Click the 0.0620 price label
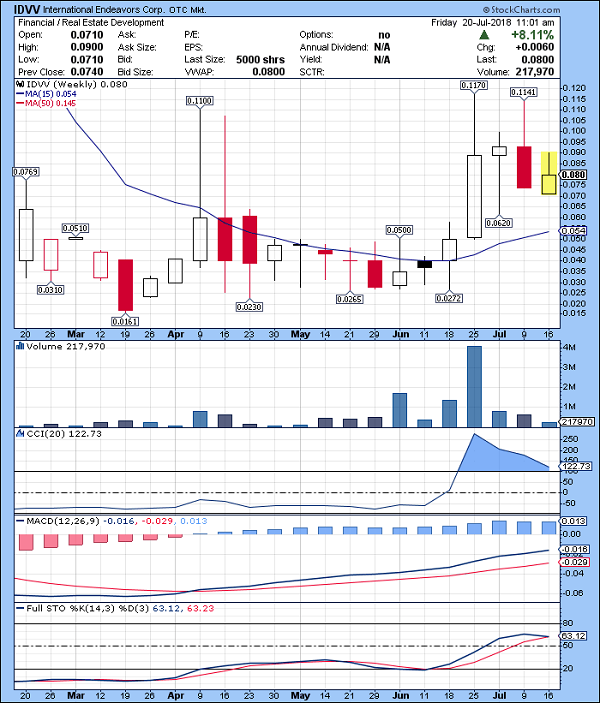600x703 pixels. click(x=499, y=223)
